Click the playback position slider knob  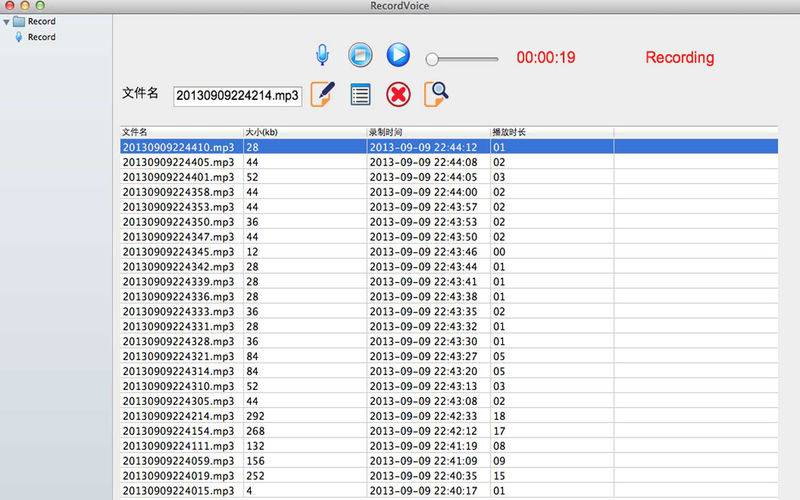(x=432, y=59)
